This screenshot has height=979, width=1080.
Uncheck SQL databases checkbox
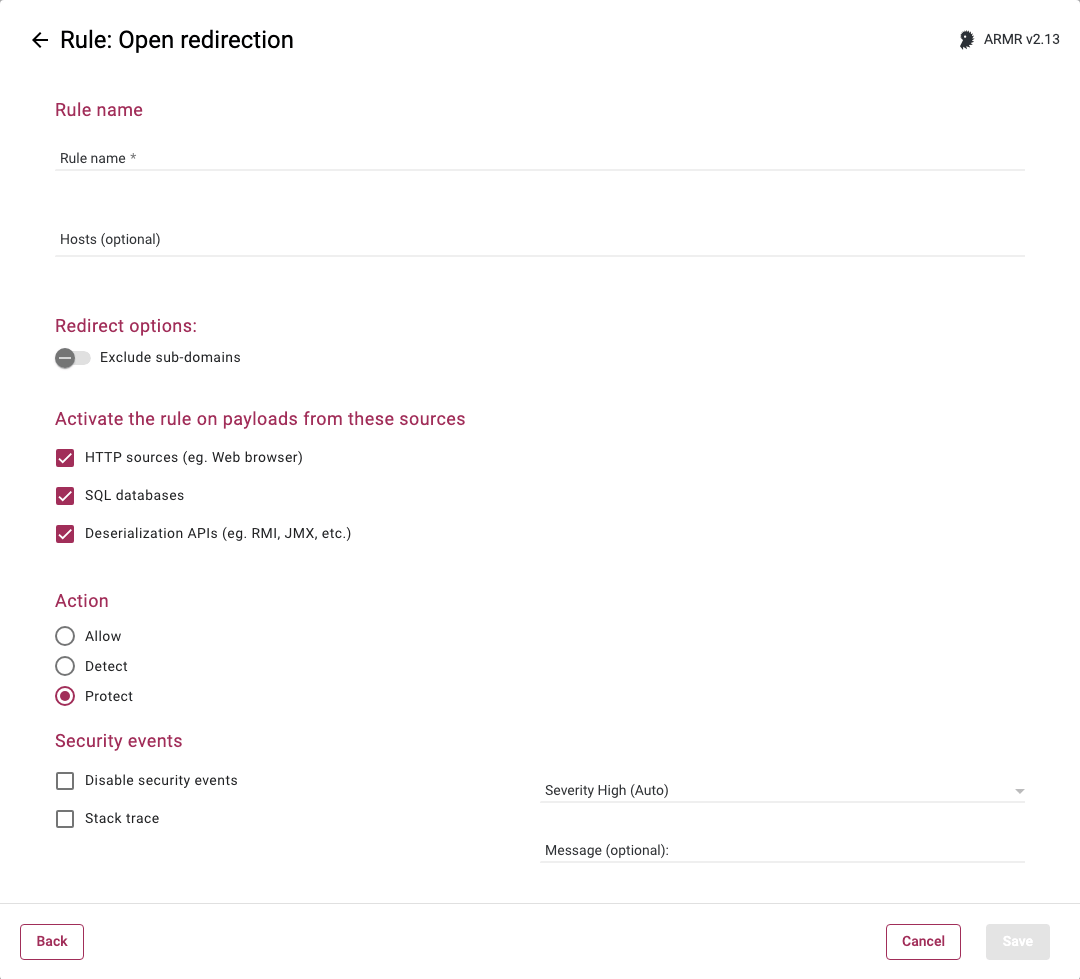(65, 496)
